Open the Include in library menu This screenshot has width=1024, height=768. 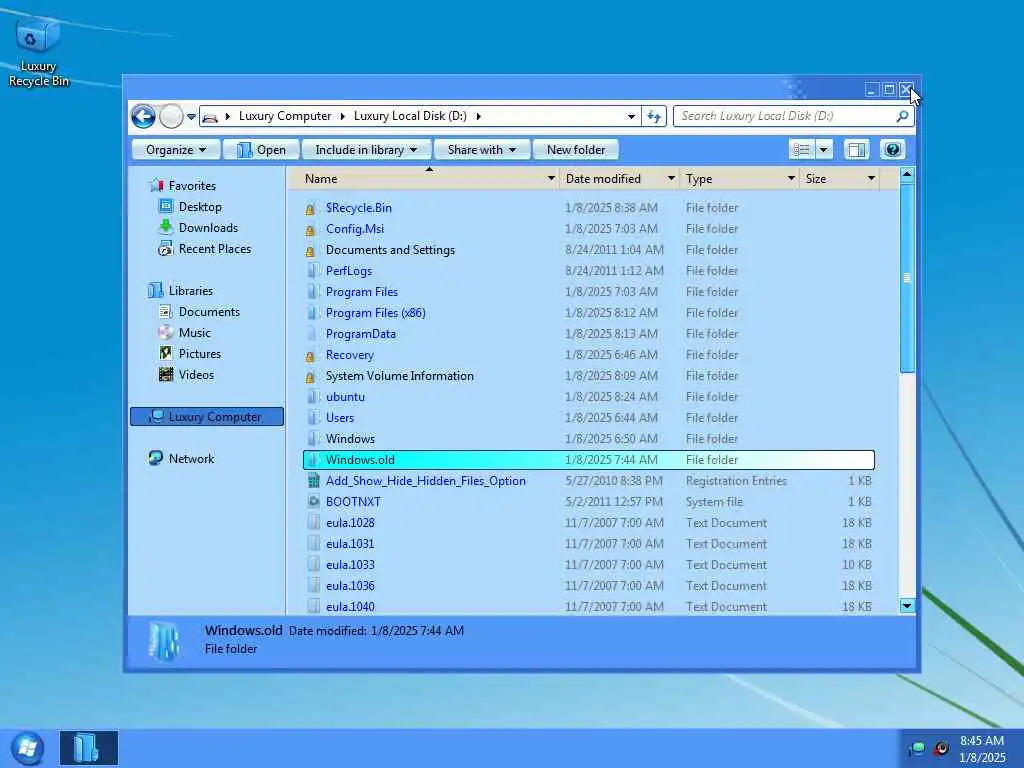pos(366,150)
